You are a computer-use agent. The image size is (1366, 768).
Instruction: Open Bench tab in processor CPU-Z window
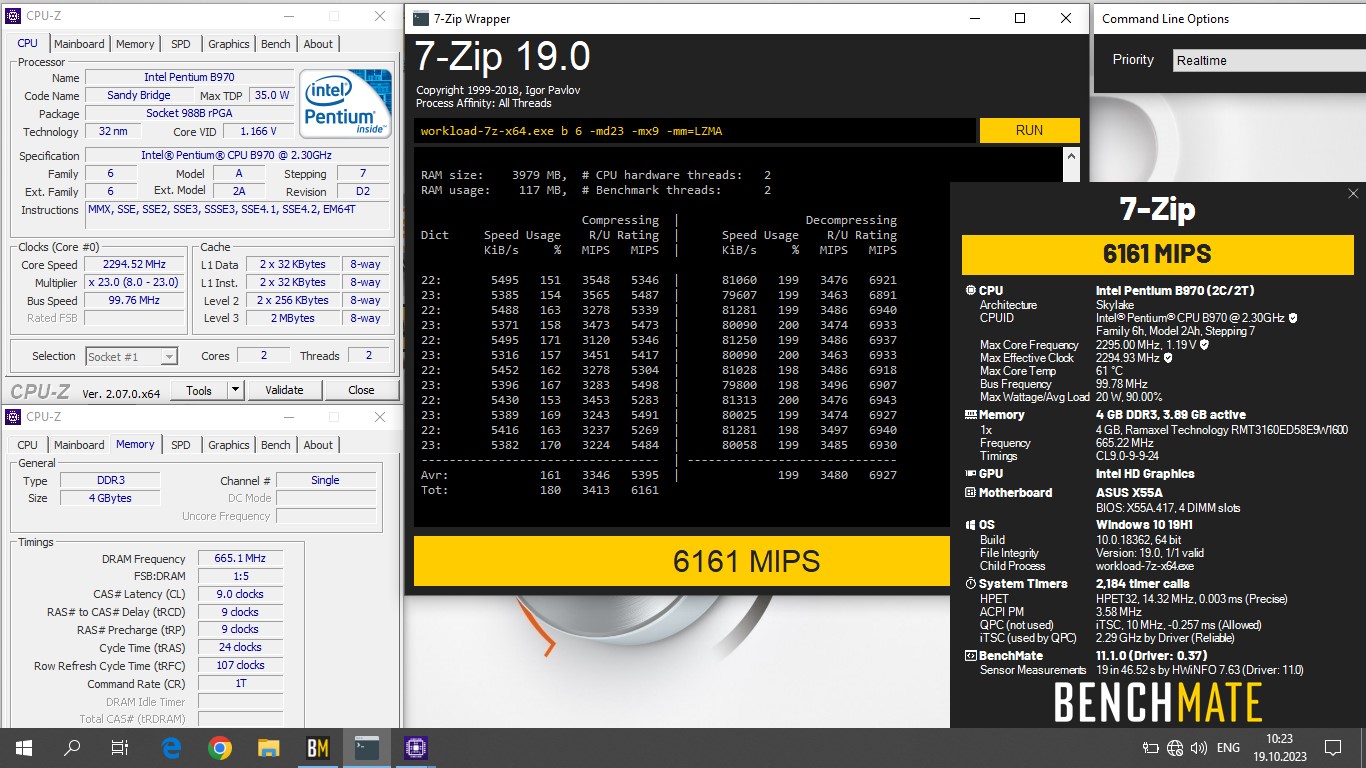[x=276, y=44]
